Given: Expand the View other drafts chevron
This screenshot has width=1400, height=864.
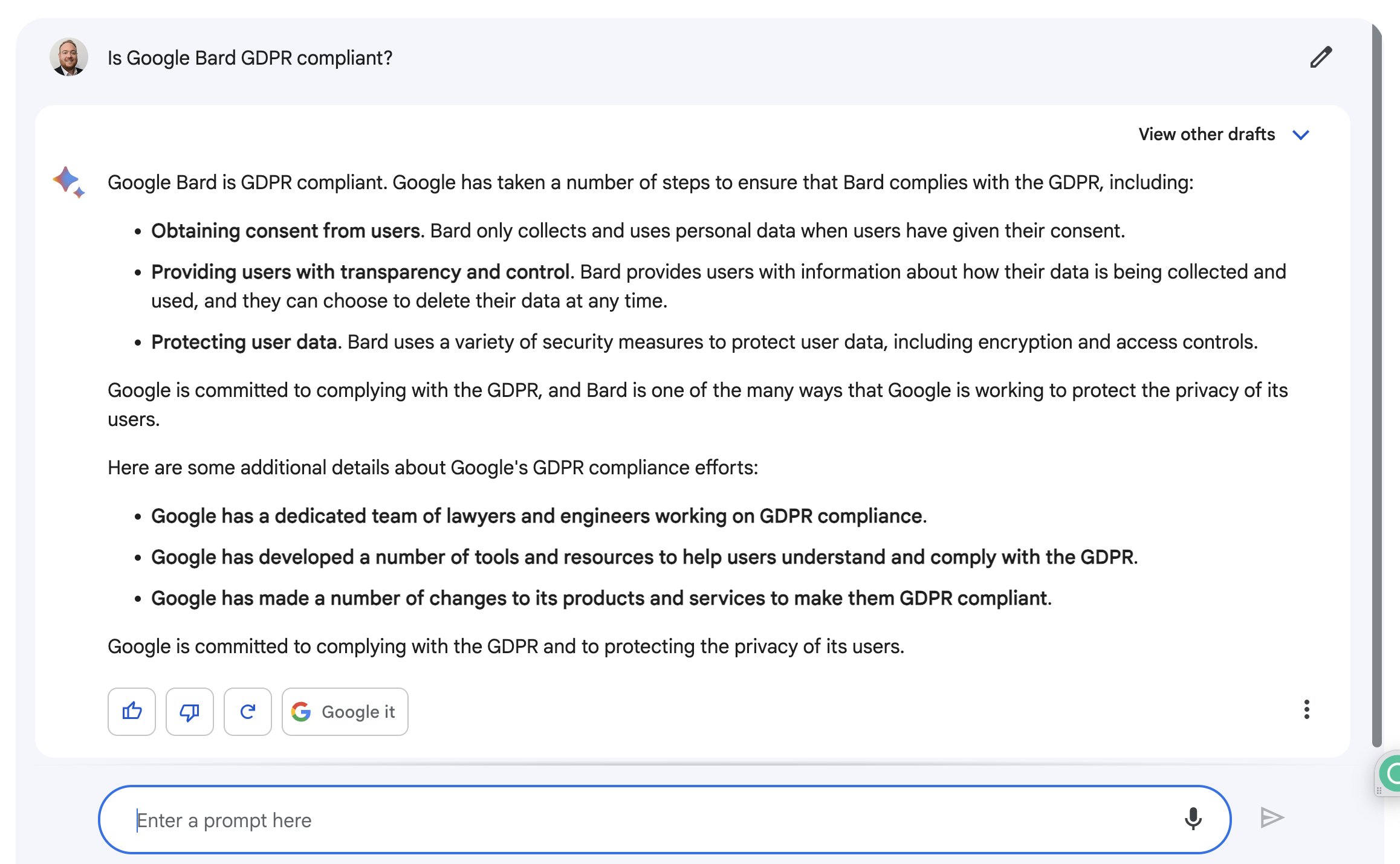Looking at the screenshot, I should [x=1301, y=135].
